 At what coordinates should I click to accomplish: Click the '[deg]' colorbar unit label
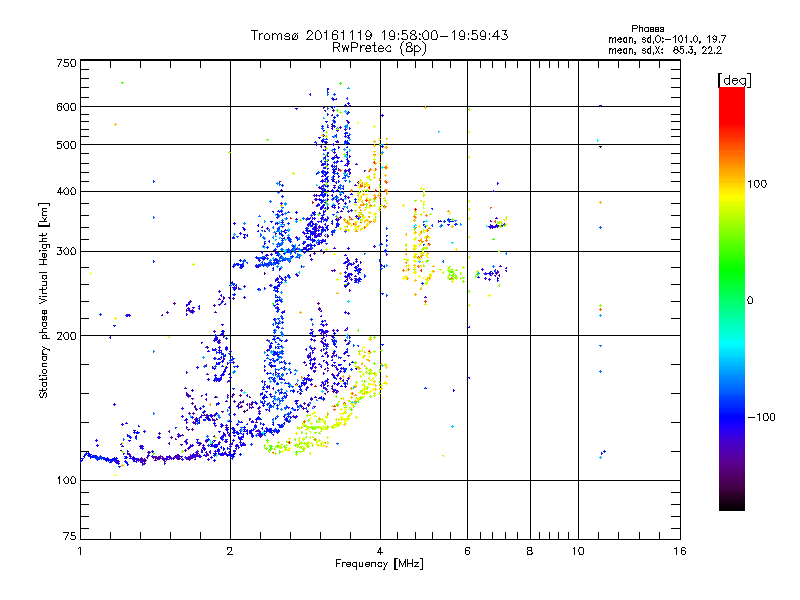734,81
